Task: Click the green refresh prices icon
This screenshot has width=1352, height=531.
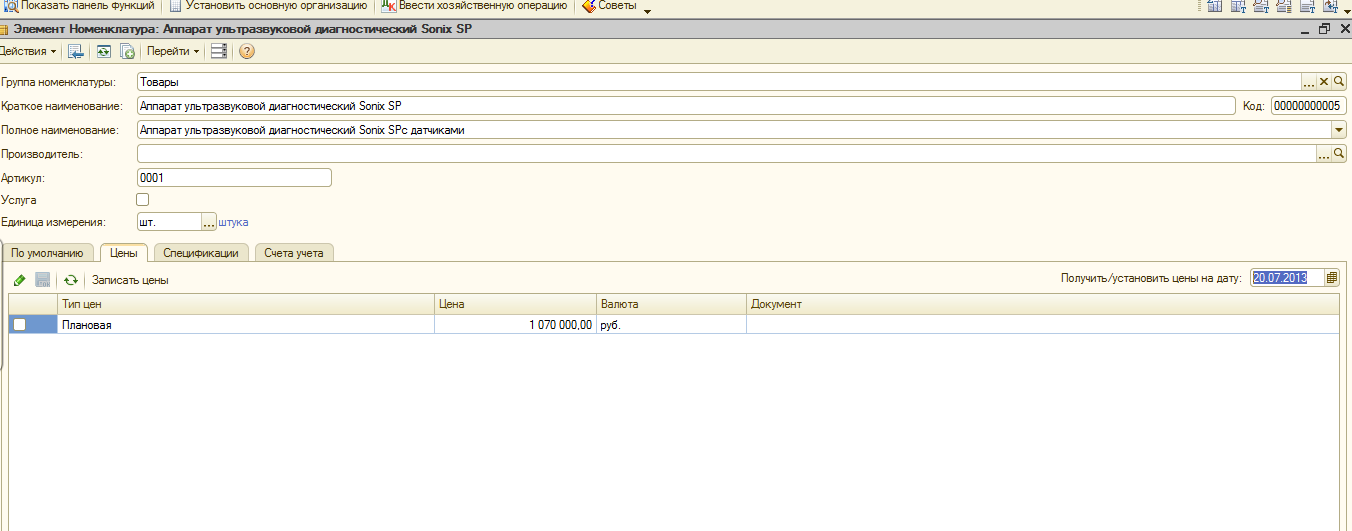Action: pos(71,280)
